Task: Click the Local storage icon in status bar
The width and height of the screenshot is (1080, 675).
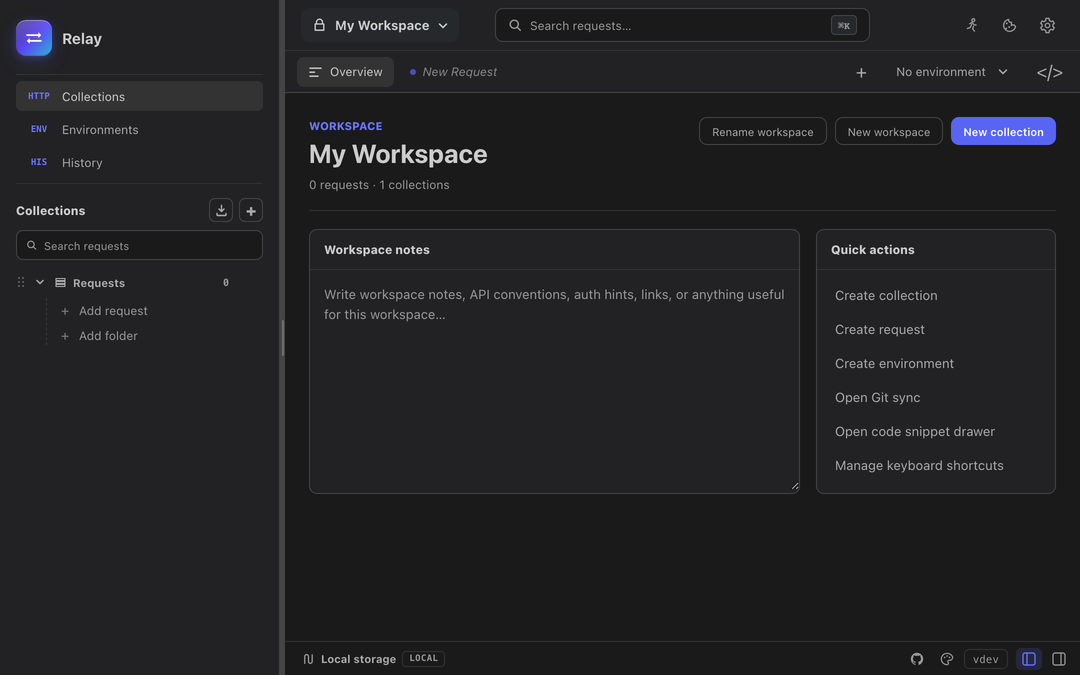Action: click(309, 659)
